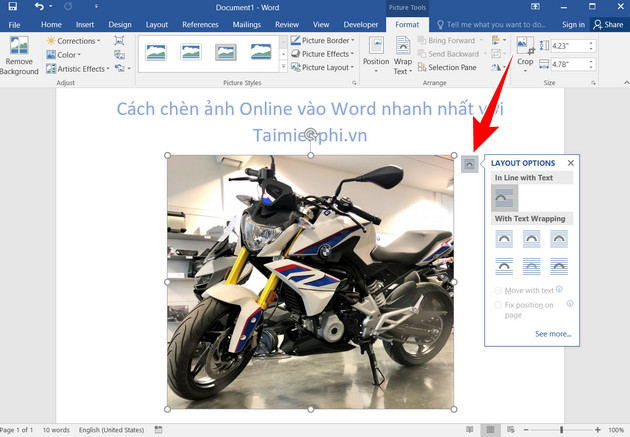Open the Corrections dropdown
The height and width of the screenshot is (437, 630).
tap(73, 41)
